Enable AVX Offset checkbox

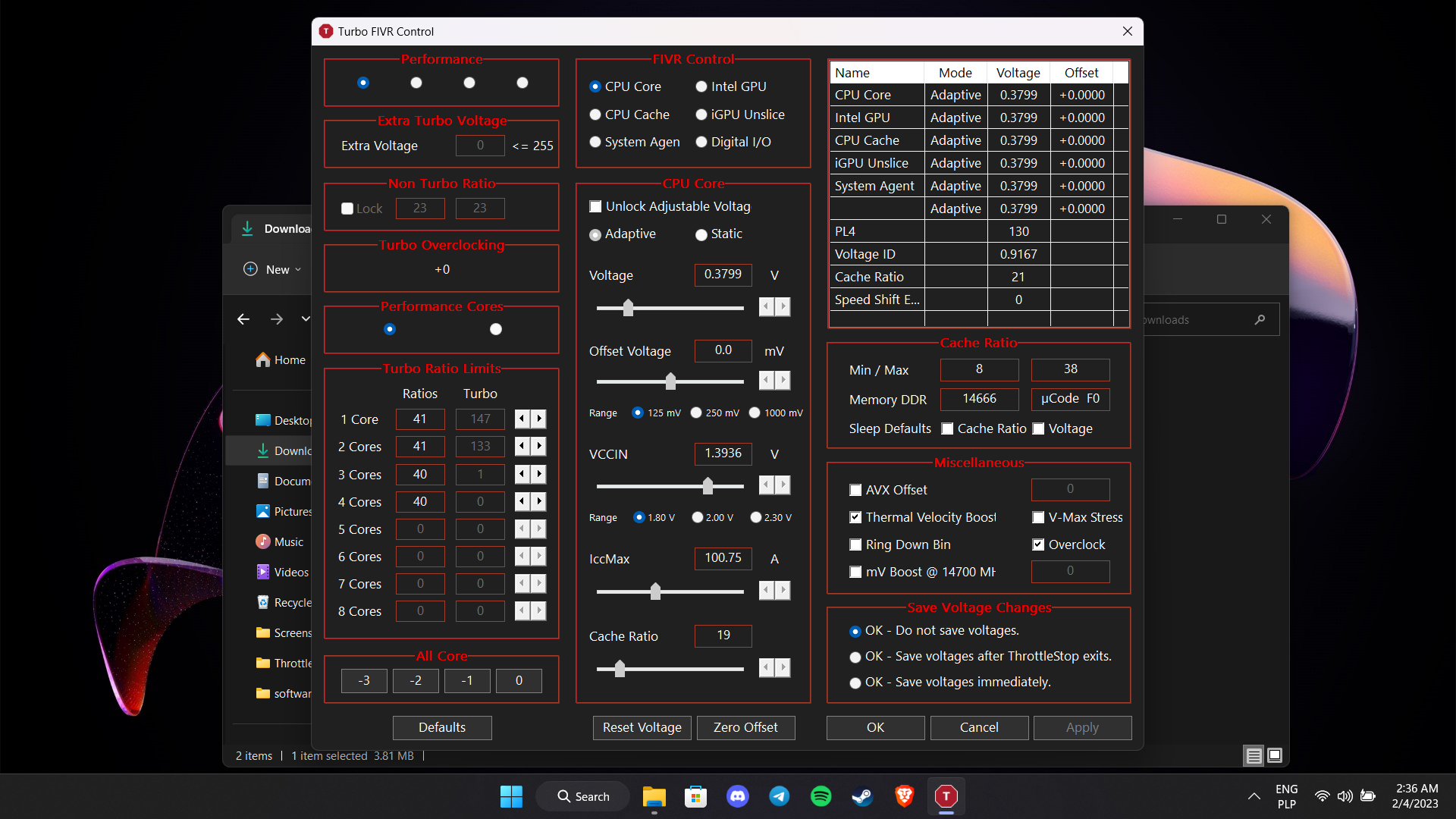tap(855, 490)
